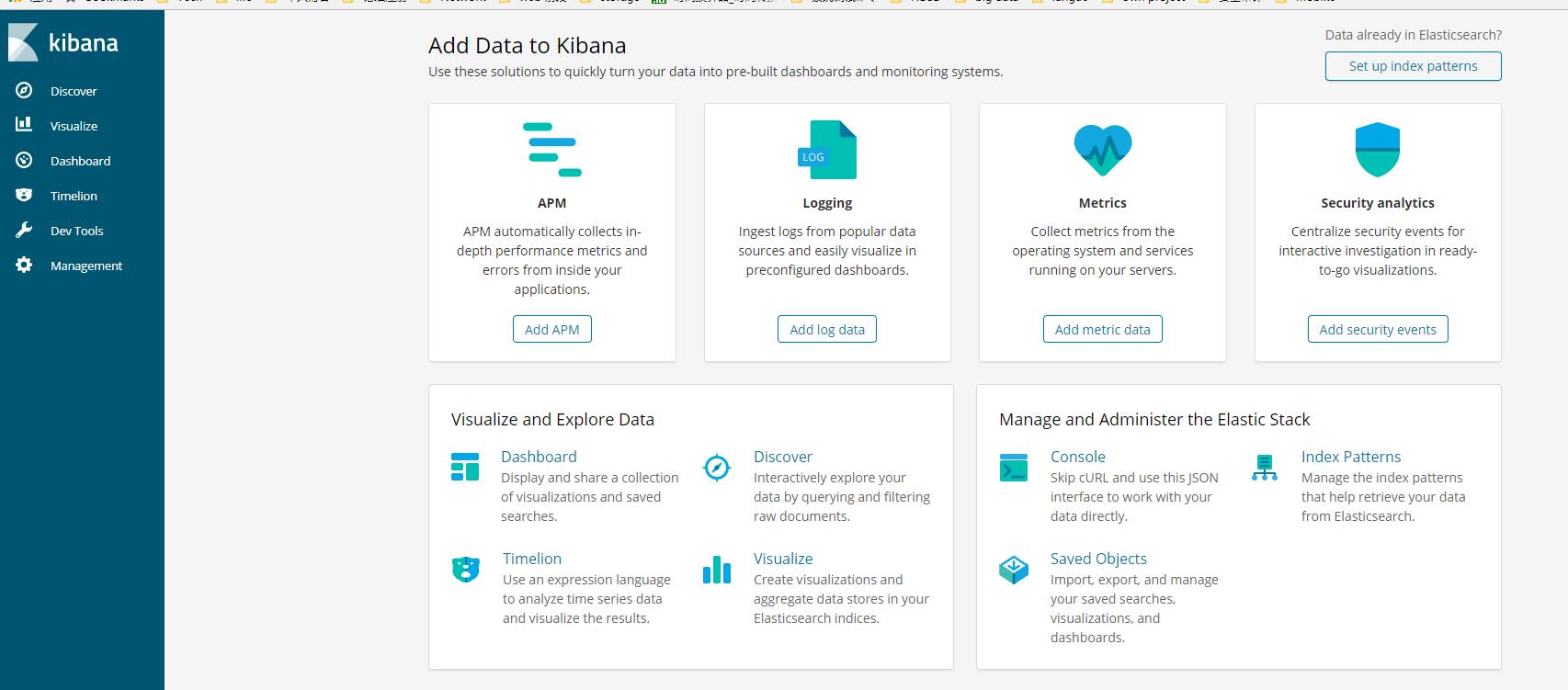Click the Dashboard tiles icon in Visualize section
This screenshot has width=1568, height=690.
point(465,467)
